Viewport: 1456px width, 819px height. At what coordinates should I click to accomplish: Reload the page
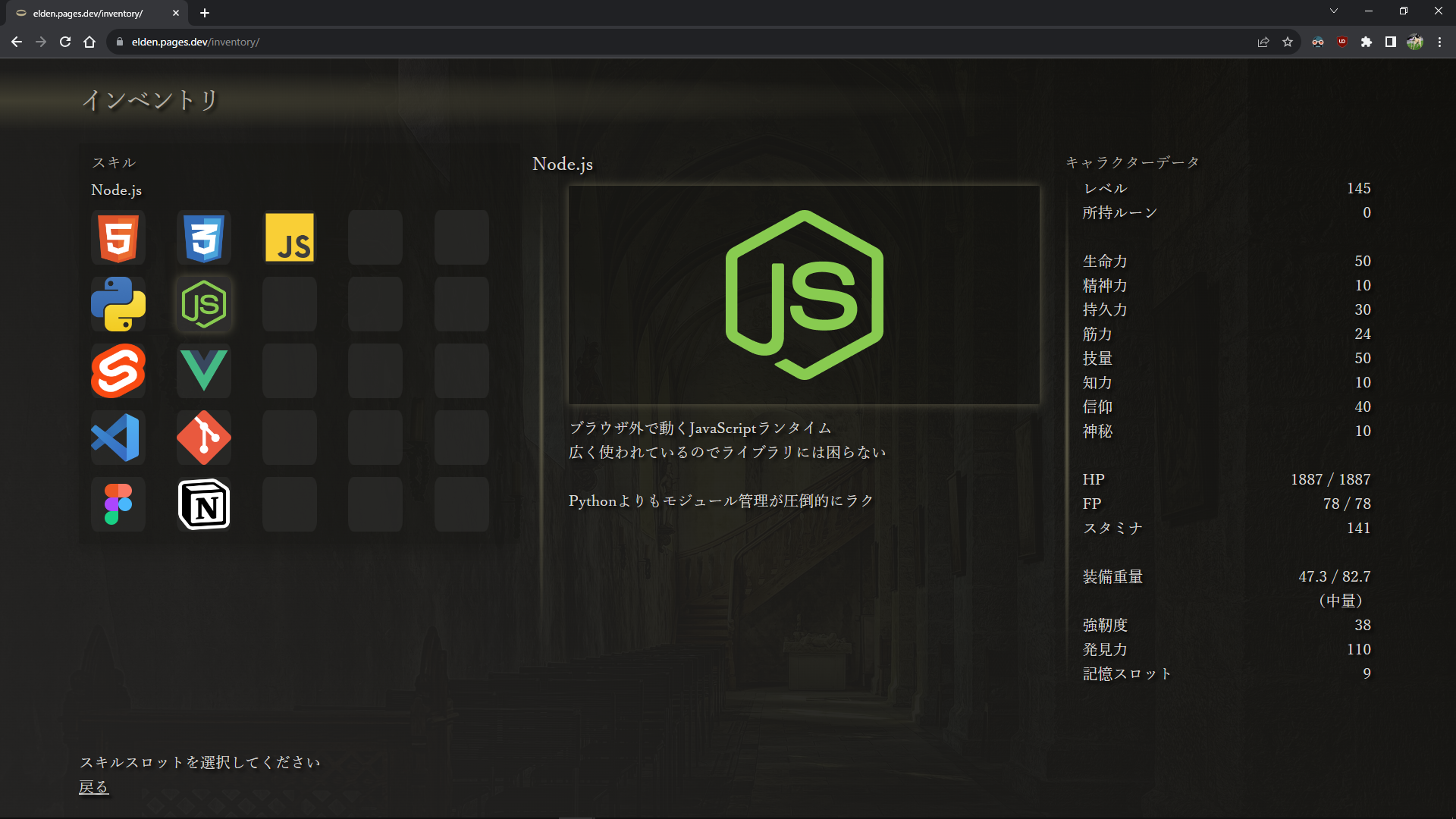(65, 42)
